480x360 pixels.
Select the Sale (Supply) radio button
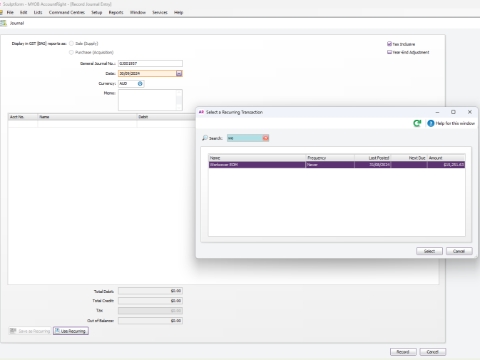tap(71, 44)
